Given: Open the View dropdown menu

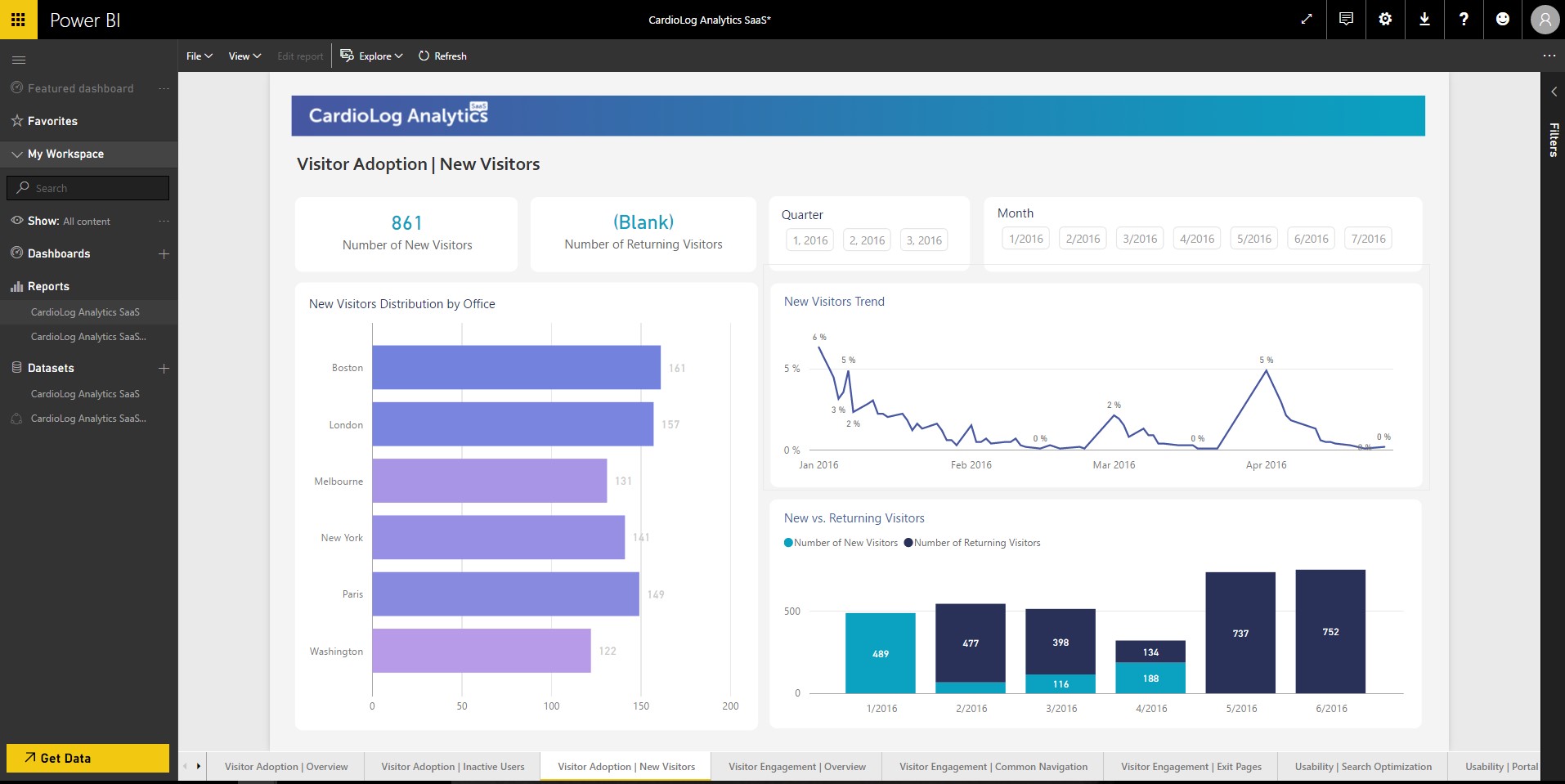Looking at the screenshot, I should pyautogui.click(x=244, y=56).
